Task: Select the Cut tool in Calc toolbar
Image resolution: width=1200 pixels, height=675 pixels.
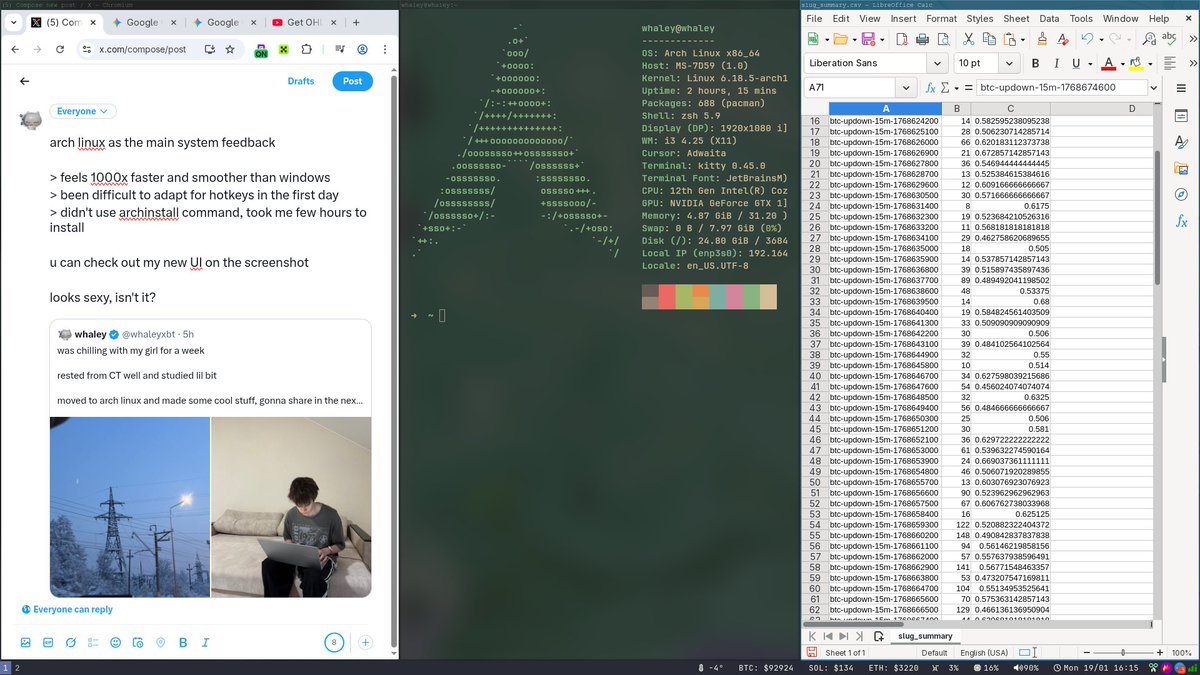Action: click(968, 38)
